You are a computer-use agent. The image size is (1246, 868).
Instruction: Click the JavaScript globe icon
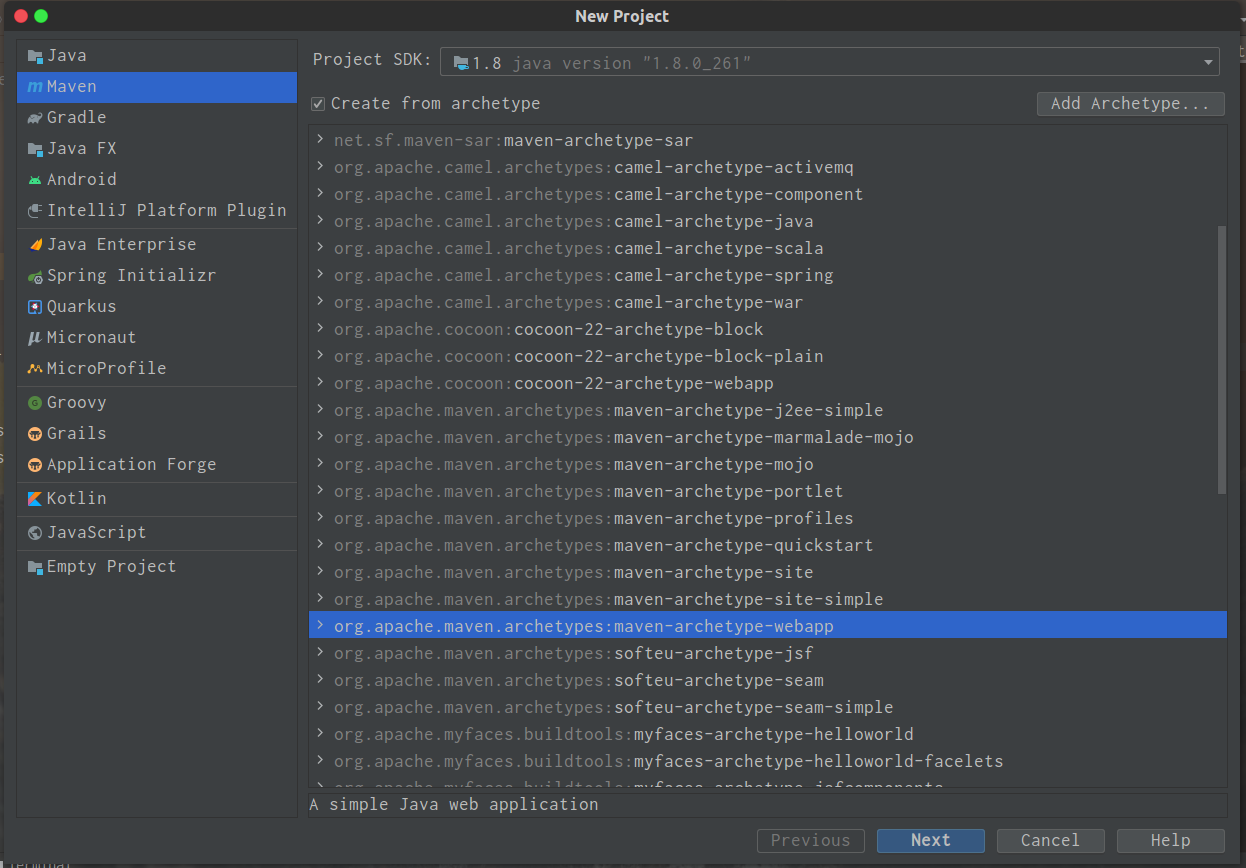(x=35, y=533)
